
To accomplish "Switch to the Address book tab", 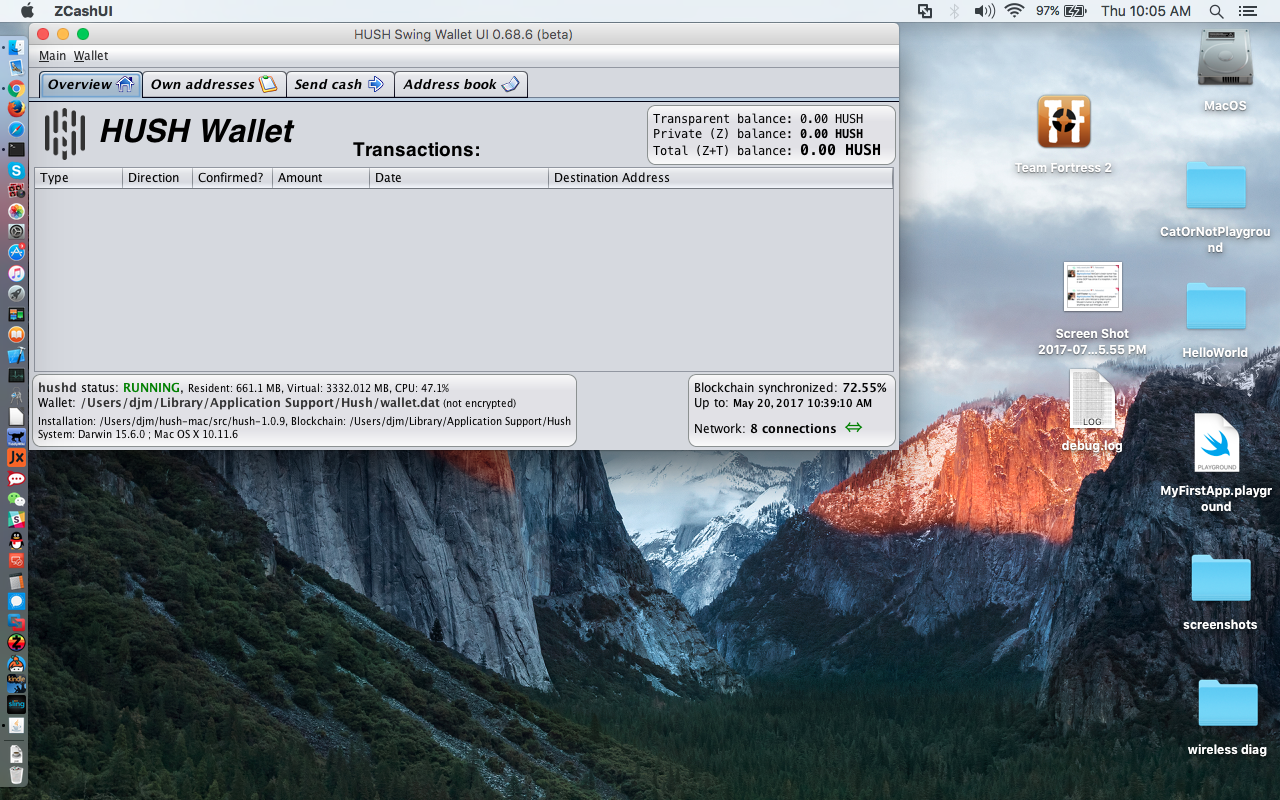I will (x=461, y=84).
